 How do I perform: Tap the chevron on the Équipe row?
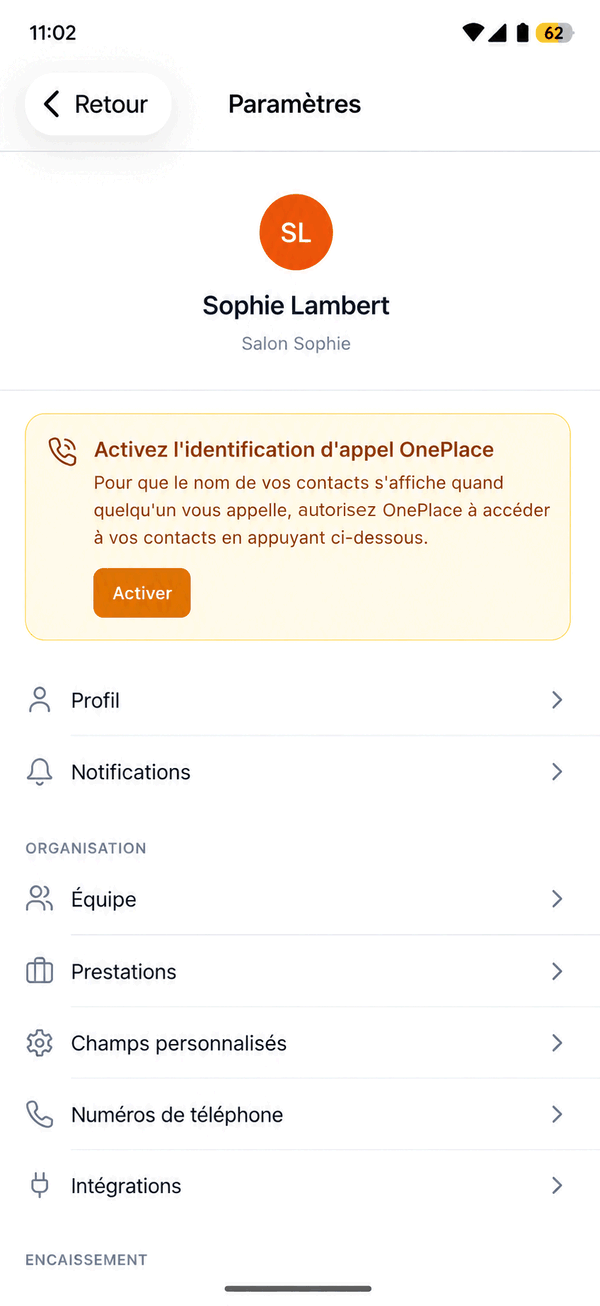coord(557,899)
